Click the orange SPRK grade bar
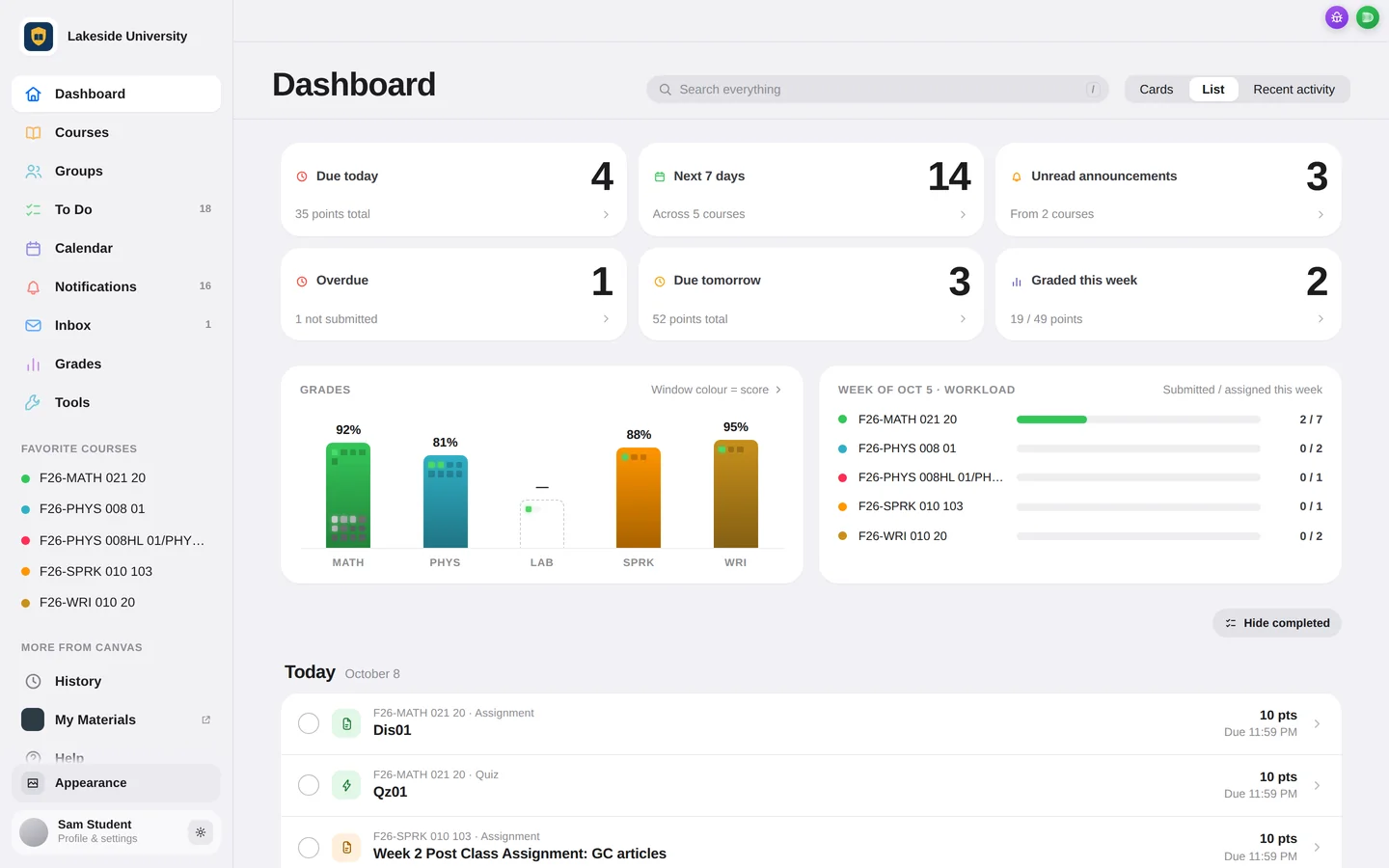The width and height of the screenshot is (1389, 868). (x=639, y=498)
